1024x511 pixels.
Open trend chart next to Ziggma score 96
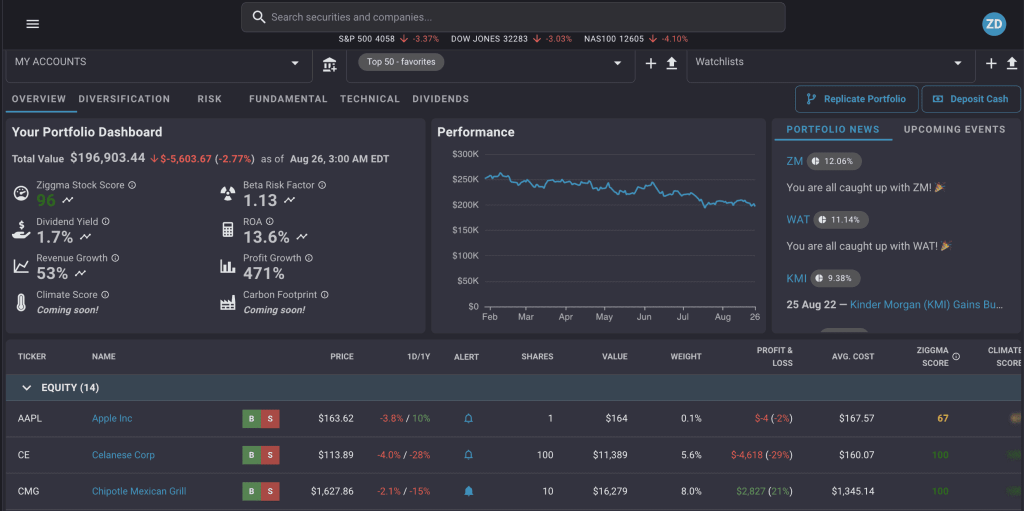pos(68,200)
